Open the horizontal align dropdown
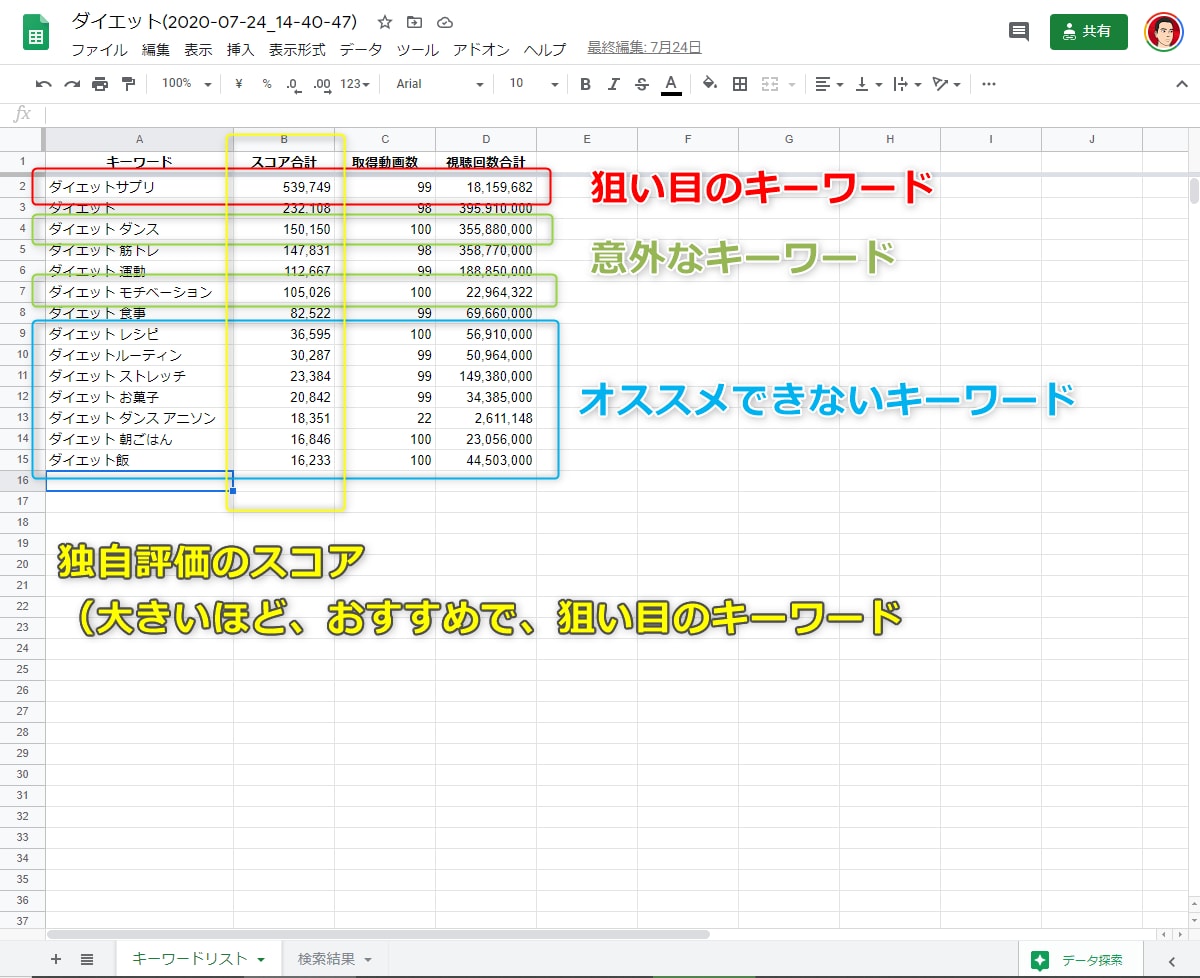This screenshot has width=1200, height=978. (829, 84)
